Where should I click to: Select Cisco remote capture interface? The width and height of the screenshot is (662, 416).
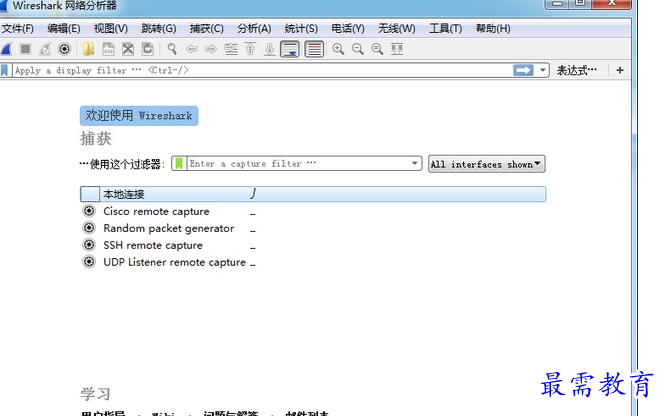tap(156, 211)
